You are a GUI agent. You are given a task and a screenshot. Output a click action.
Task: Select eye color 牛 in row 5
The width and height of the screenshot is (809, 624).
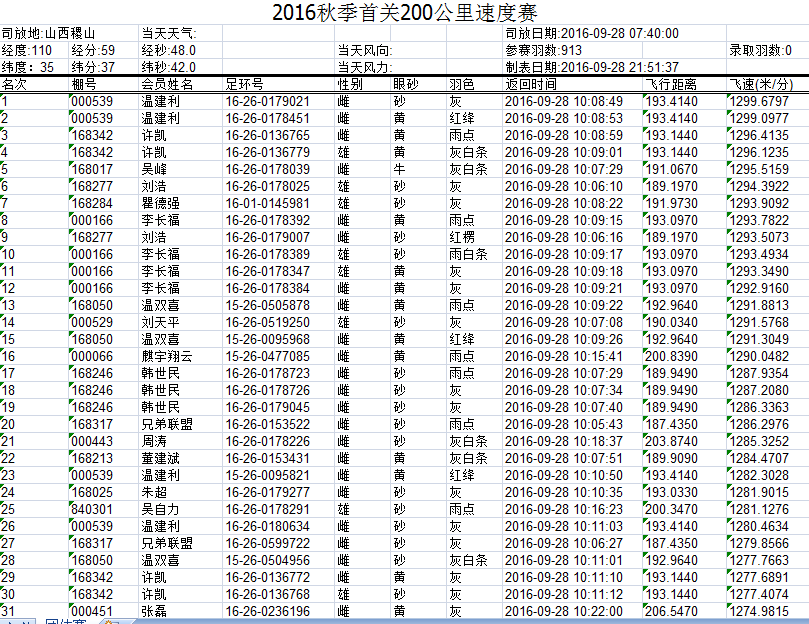pyautogui.click(x=399, y=169)
